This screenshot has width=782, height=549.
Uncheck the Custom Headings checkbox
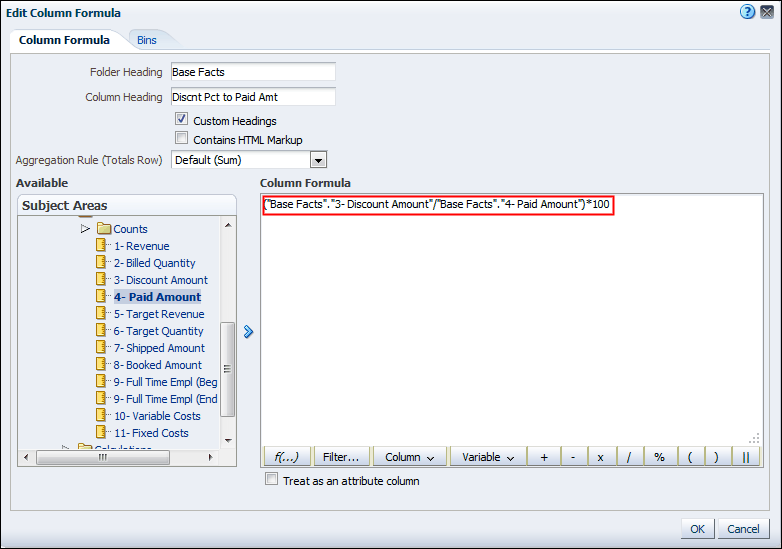click(x=182, y=119)
